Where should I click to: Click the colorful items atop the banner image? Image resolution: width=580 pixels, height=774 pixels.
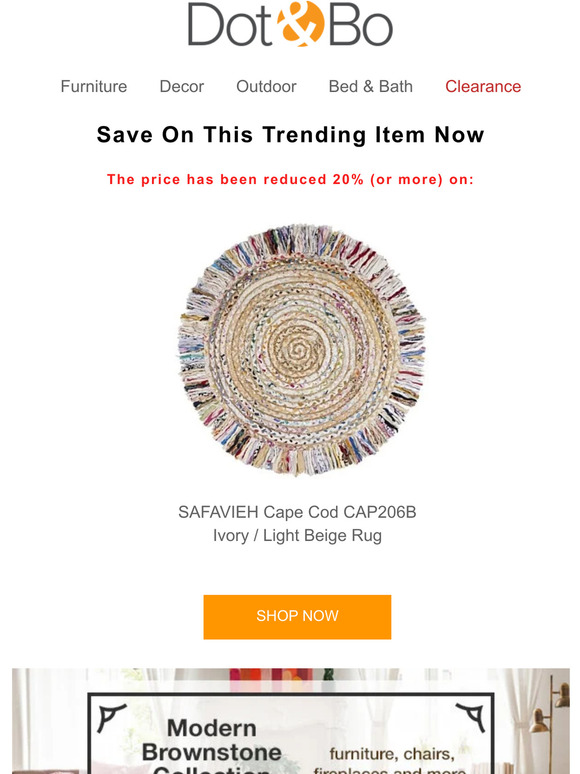click(274, 675)
